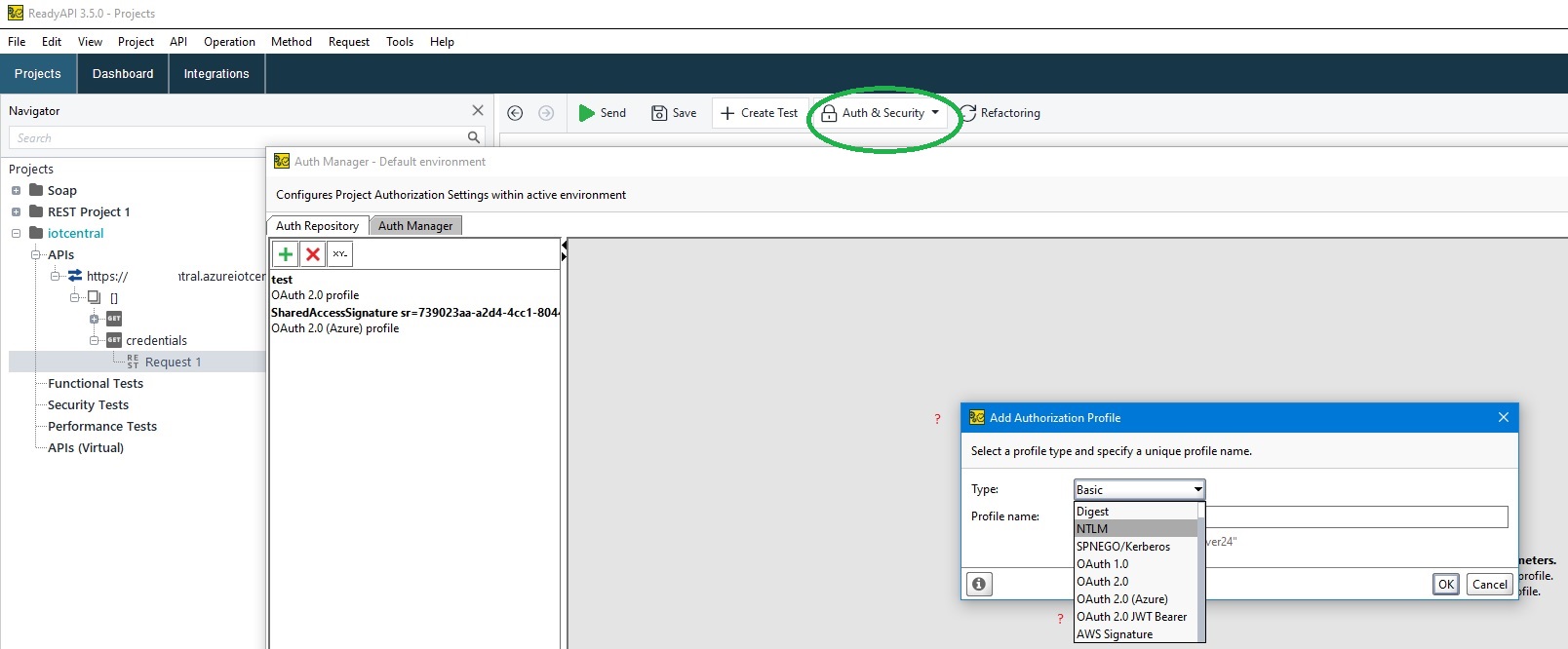This screenshot has width=1568, height=649.
Task: Open the Request menu
Action: [349, 42]
